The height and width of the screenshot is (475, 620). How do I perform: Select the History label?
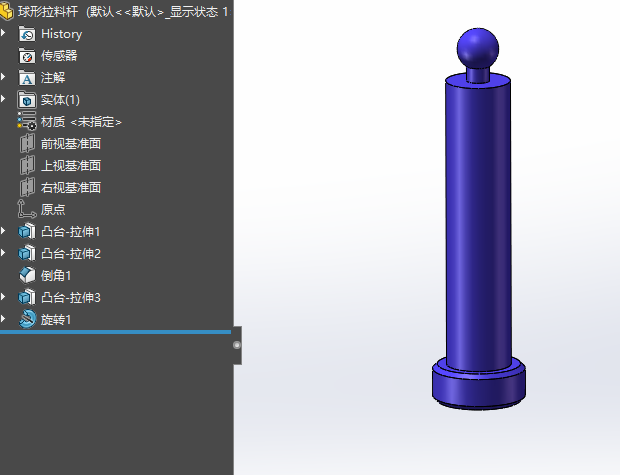pos(62,34)
